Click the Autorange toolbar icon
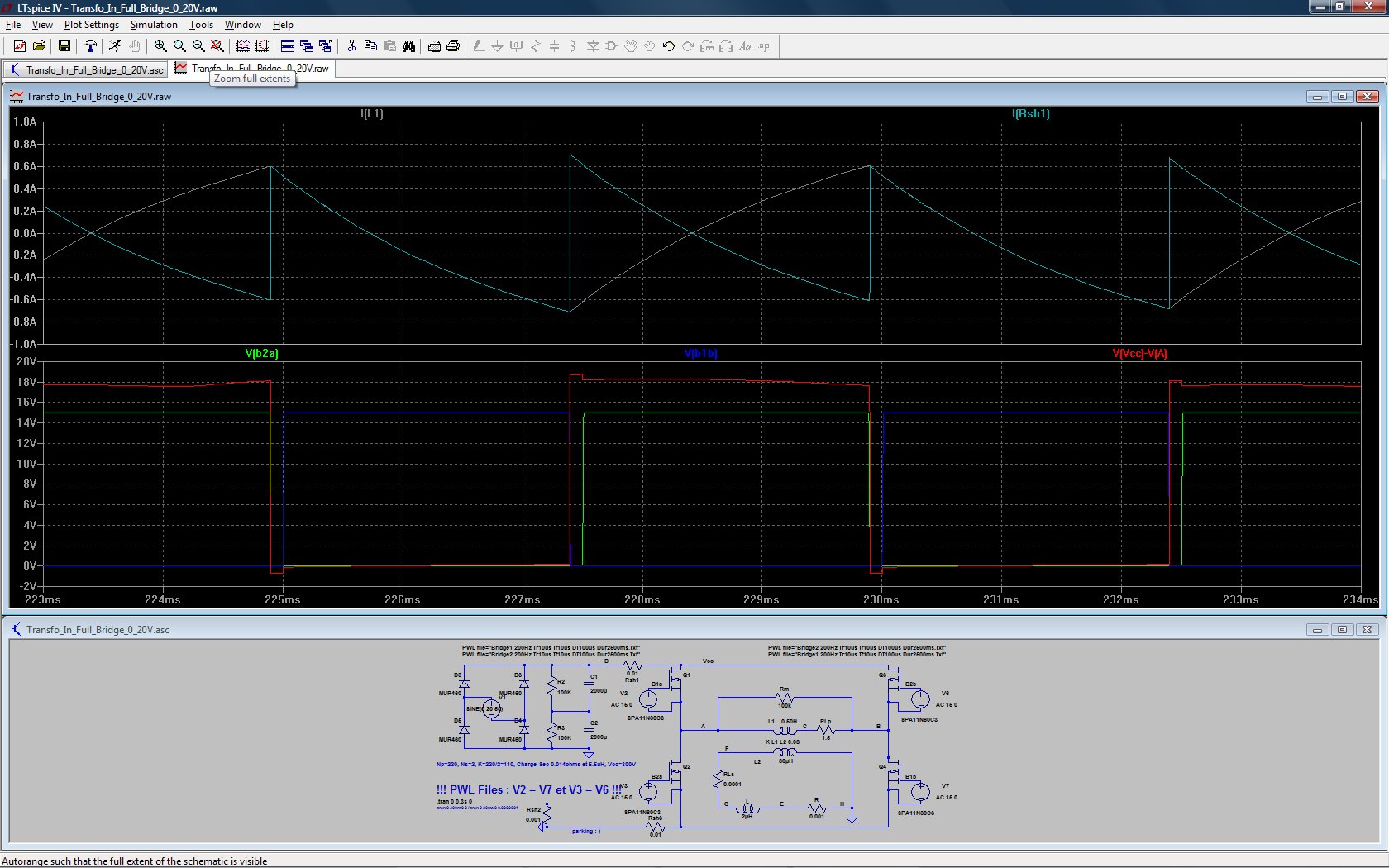This screenshot has width=1389, height=868. click(262, 46)
